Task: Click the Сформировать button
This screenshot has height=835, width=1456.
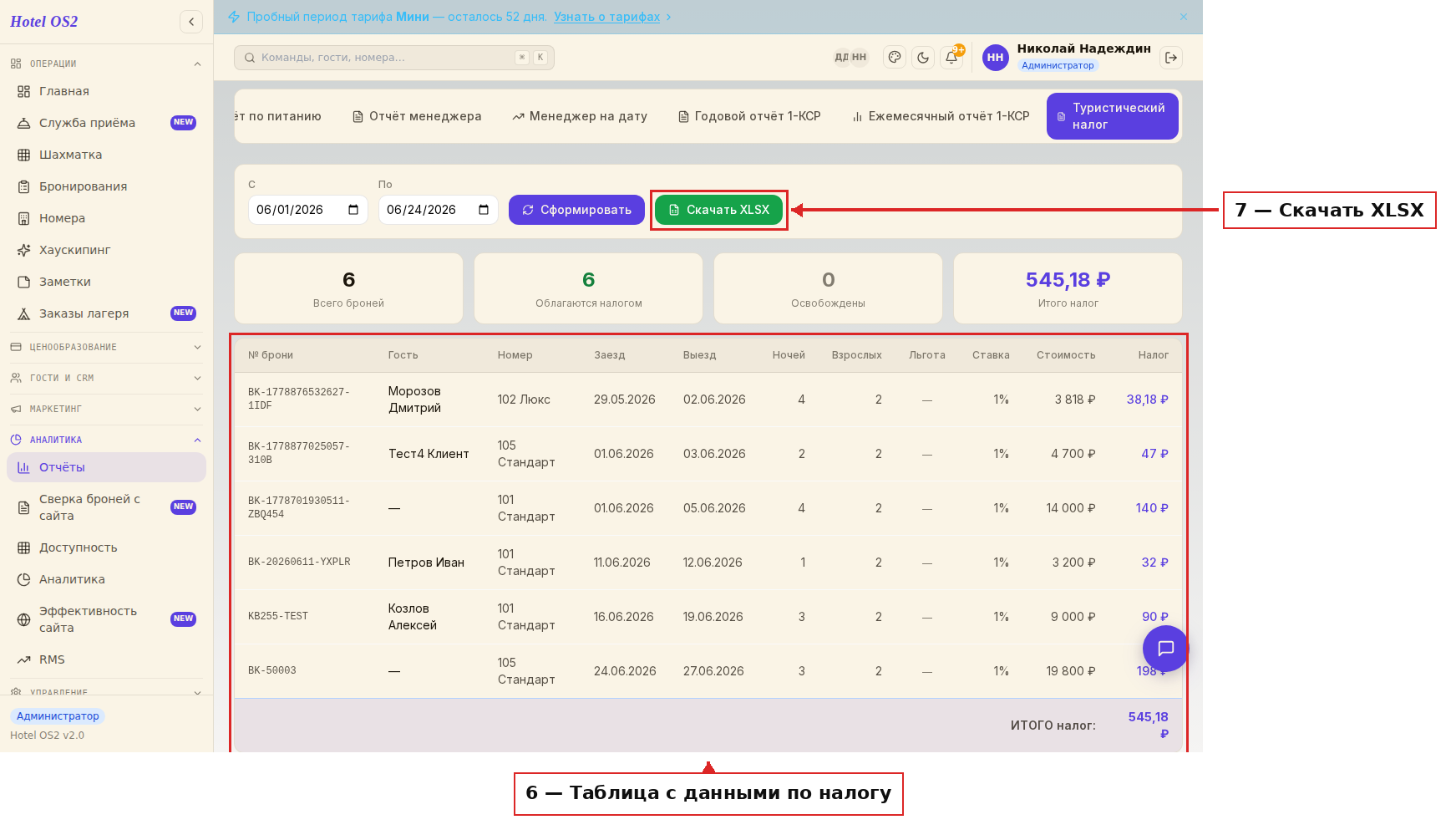Action: click(576, 210)
